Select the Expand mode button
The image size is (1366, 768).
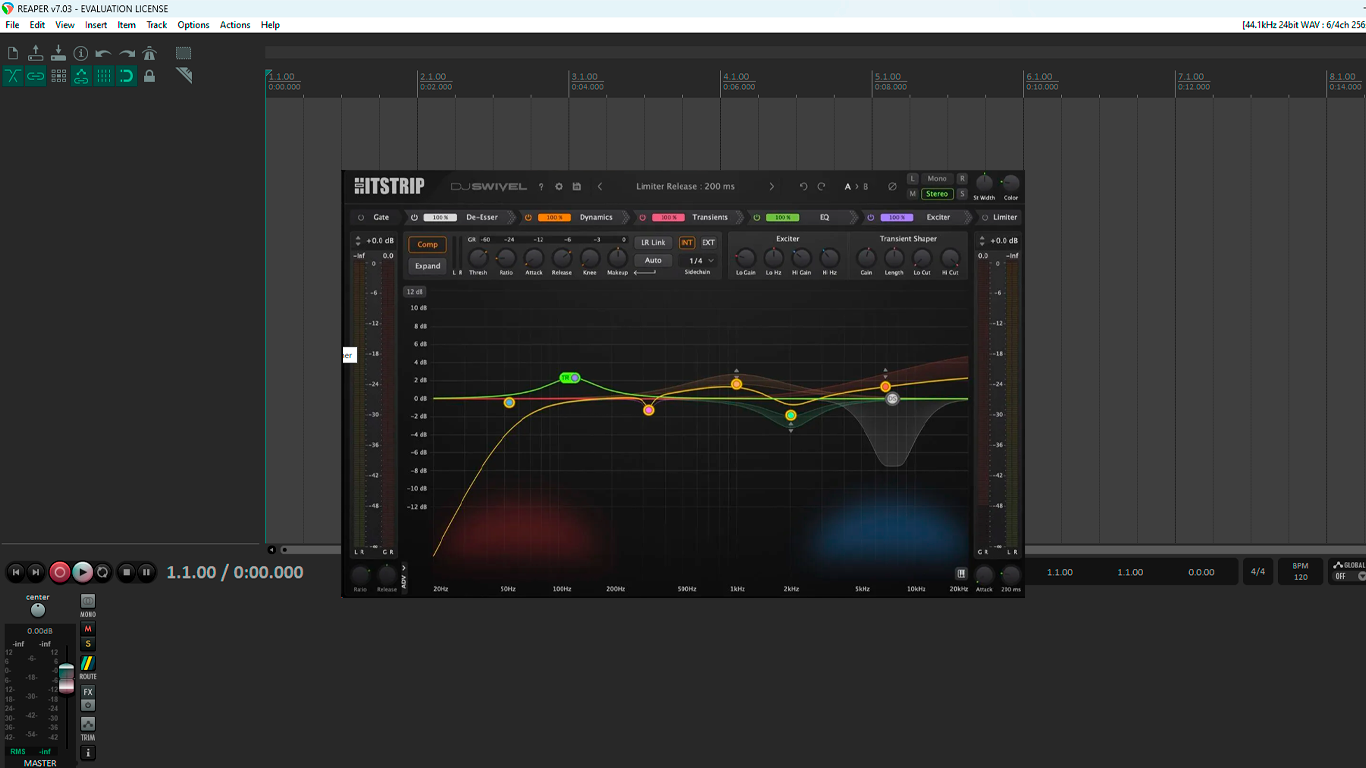point(428,266)
